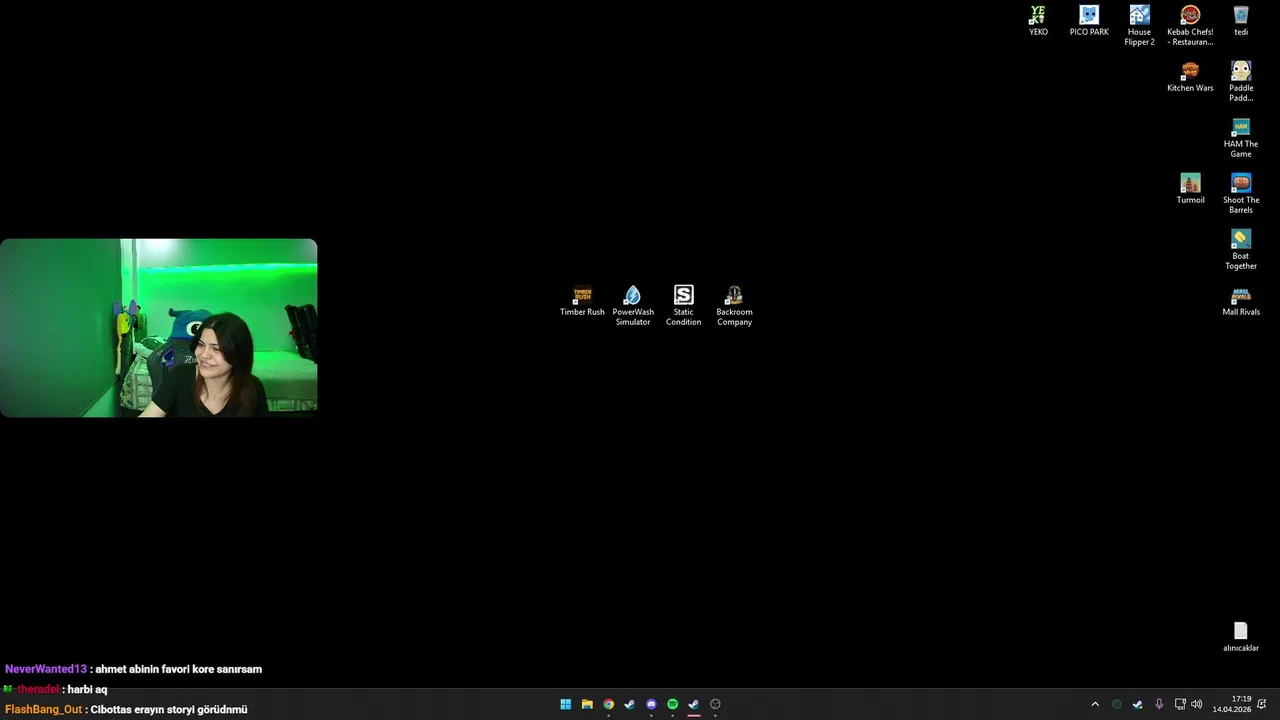Click the Steam icon in the system tray
Image resolution: width=1280 pixels, height=720 pixels.
pos(1137,704)
